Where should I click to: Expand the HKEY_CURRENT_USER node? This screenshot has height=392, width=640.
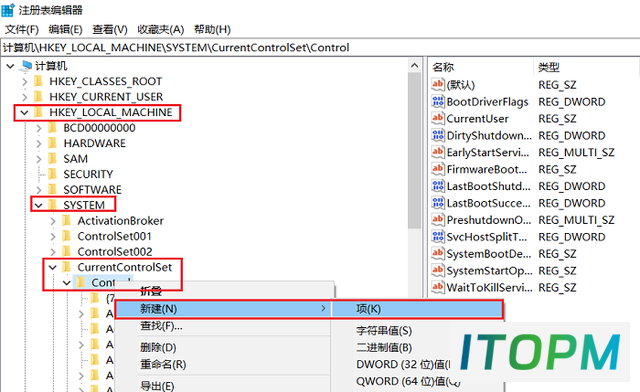coord(24,97)
